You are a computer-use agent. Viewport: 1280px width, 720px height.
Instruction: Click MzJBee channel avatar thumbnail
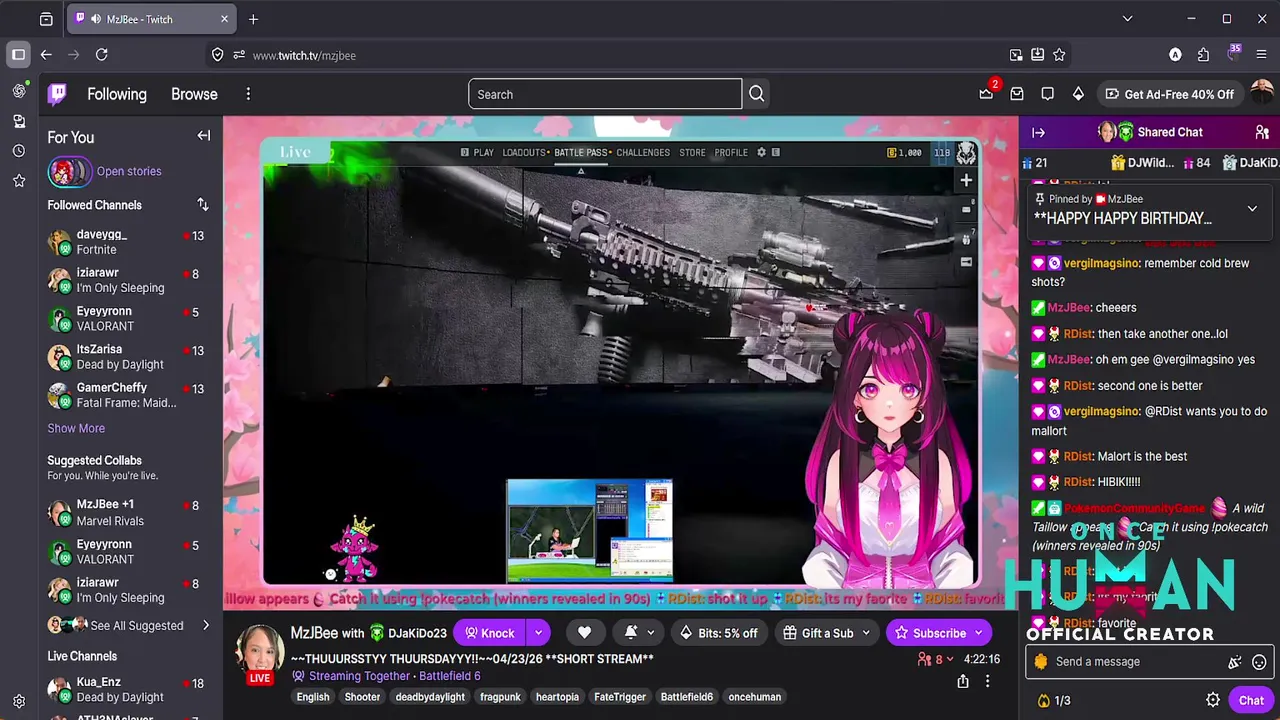tap(260, 651)
